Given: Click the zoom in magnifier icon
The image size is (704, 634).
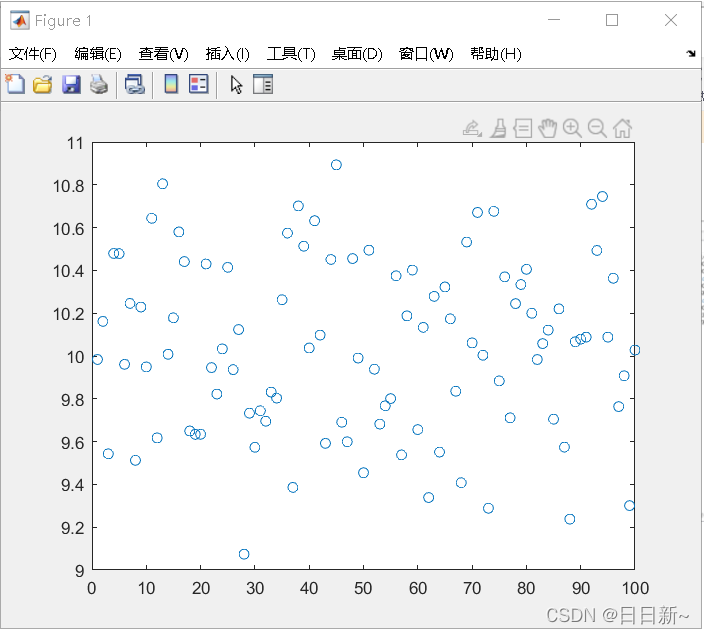Looking at the screenshot, I should [x=572, y=128].
